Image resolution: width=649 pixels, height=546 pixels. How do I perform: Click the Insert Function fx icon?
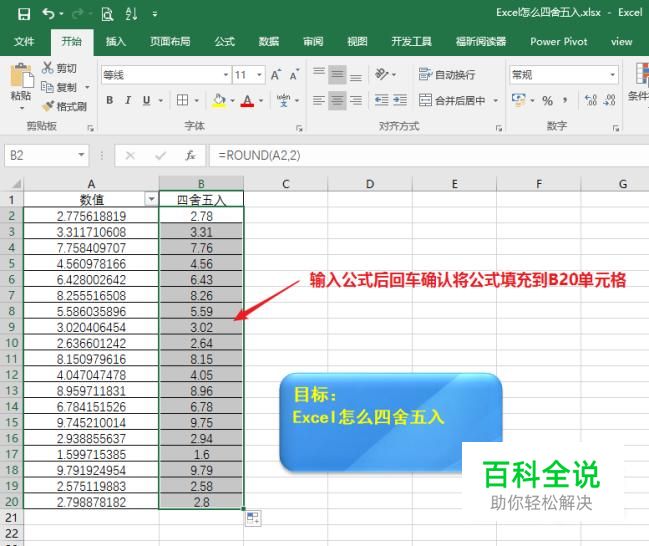click(190, 156)
